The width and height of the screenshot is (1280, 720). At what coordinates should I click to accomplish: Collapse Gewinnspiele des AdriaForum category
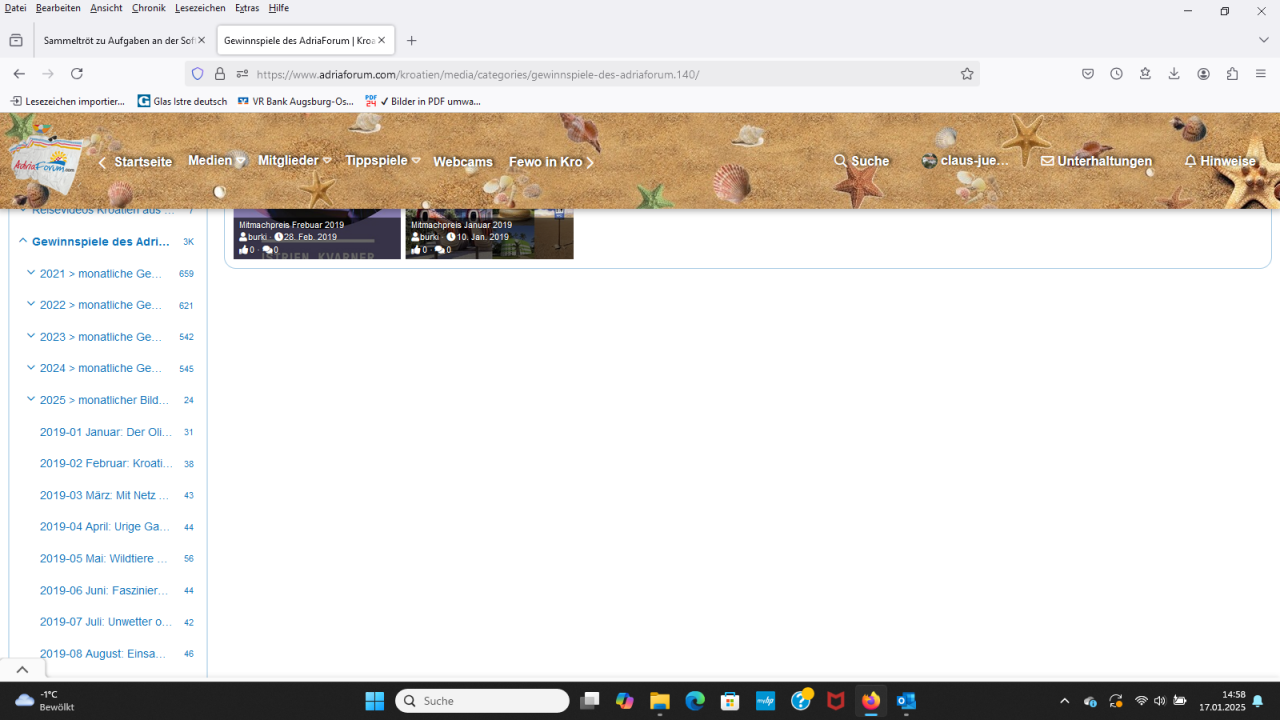click(x=22, y=241)
